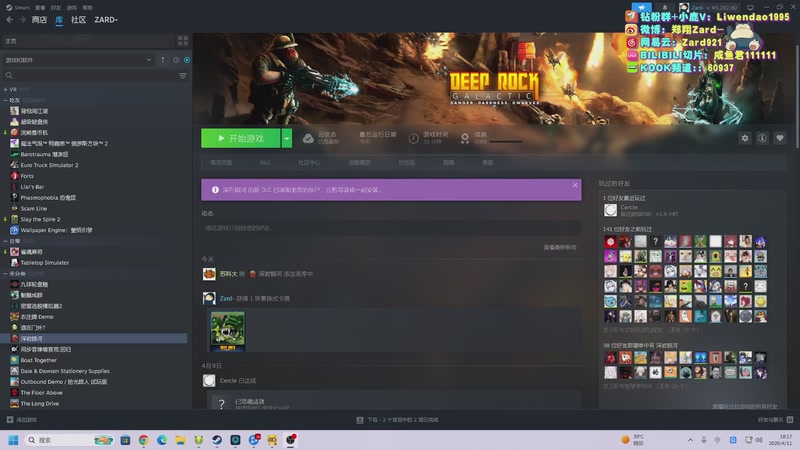
Task: Collapse the collection above Tabletop Simulator
Action: (x=6, y=241)
